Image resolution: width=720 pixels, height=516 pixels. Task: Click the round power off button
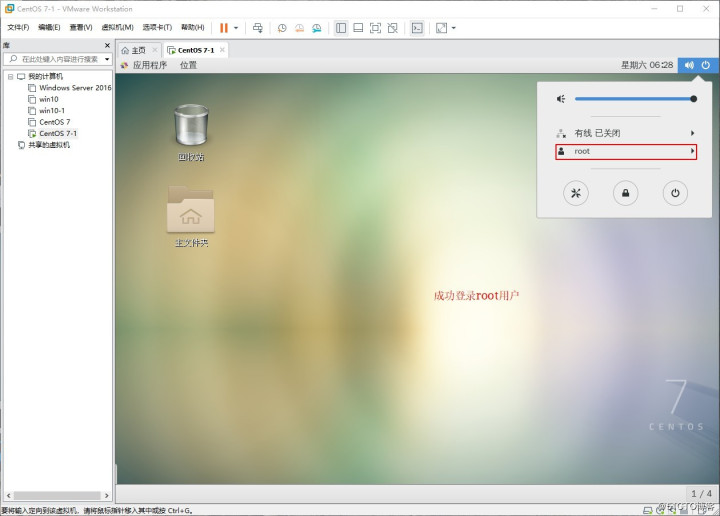pyautogui.click(x=675, y=193)
